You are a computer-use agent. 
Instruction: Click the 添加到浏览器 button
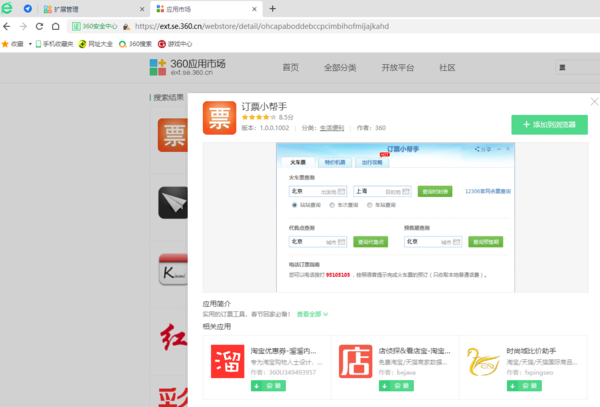[549, 124]
